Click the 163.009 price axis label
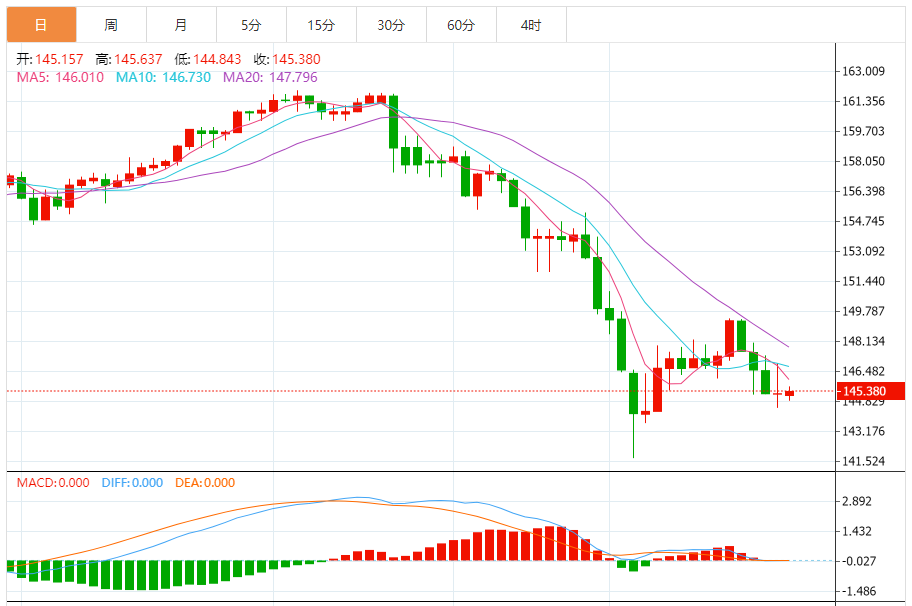This screenshot has height=606, width=912. [x=863, y=71]
